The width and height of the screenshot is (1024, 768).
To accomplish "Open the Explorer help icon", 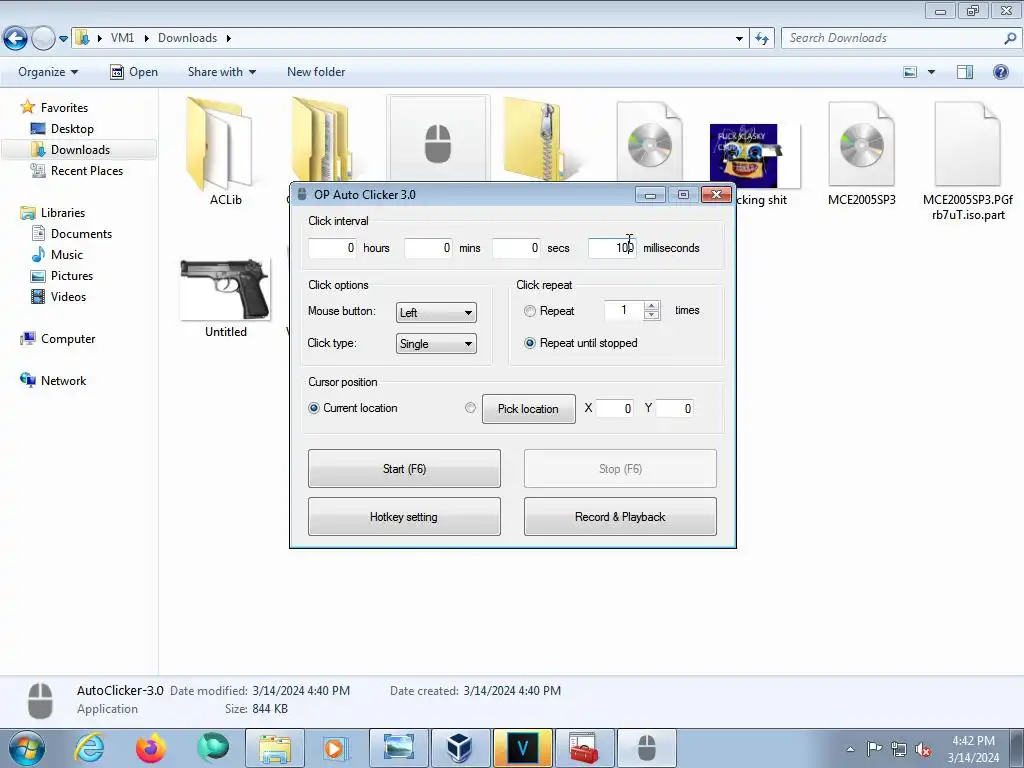I will (1000, 72).
